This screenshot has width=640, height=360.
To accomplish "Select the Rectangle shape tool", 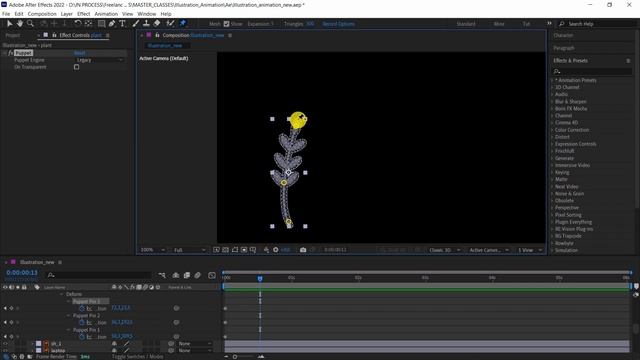I will click(101, 24).
